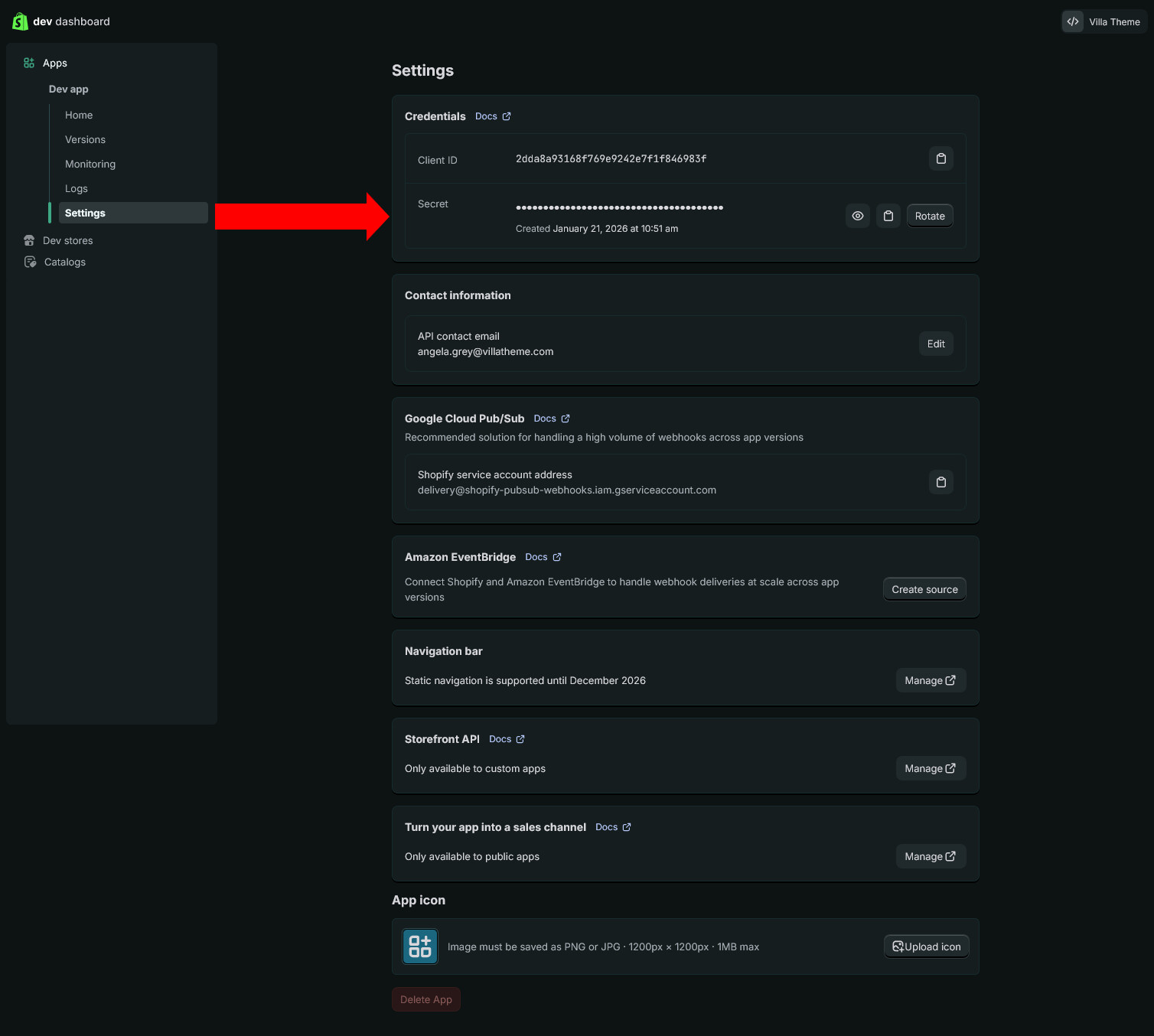This screenshot has height=1036, width=1154.
Task: Open the Home page of Dev app
Action: click(79, 115)
